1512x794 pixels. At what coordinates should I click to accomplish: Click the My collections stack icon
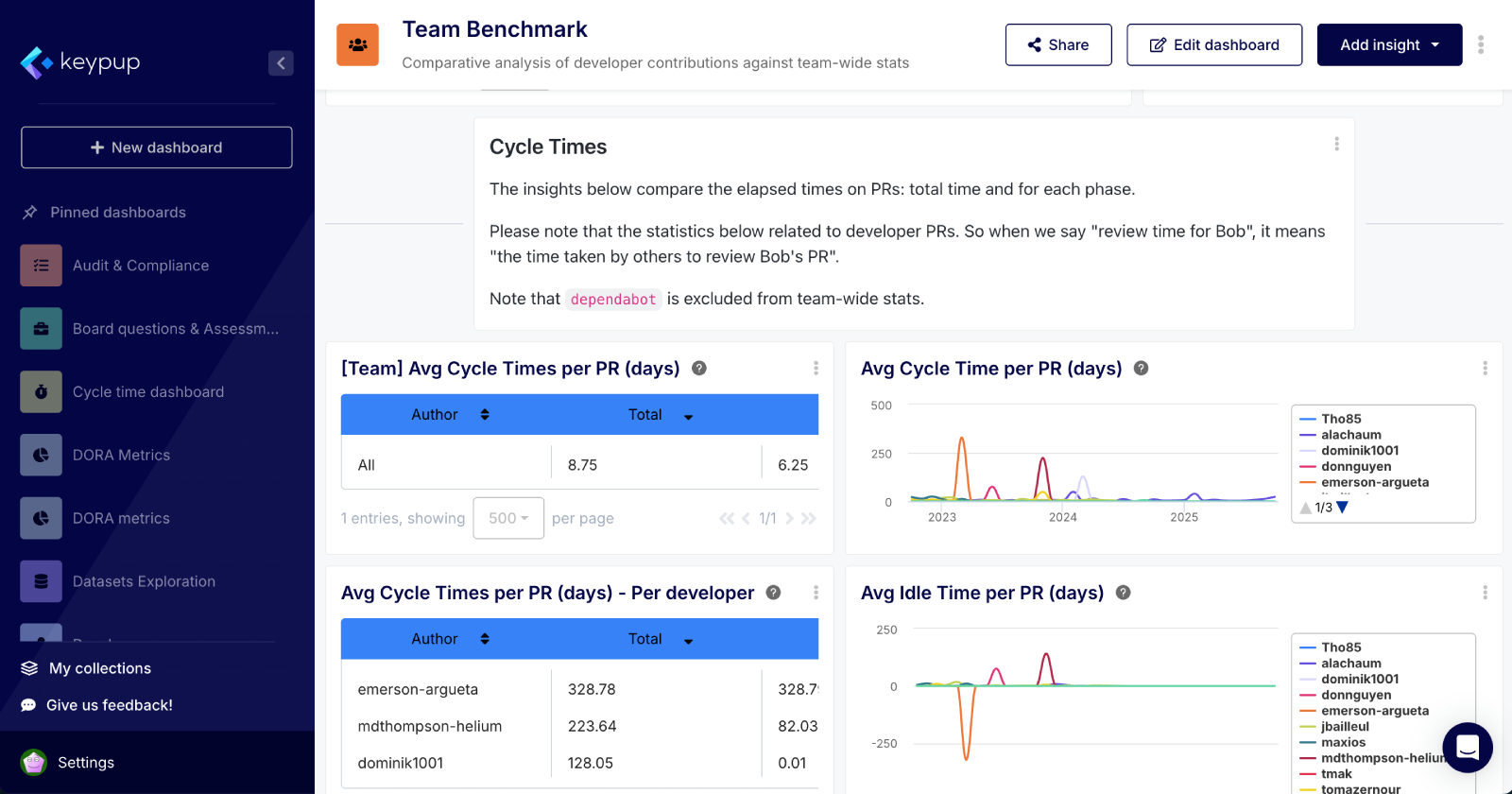(29, 668)
